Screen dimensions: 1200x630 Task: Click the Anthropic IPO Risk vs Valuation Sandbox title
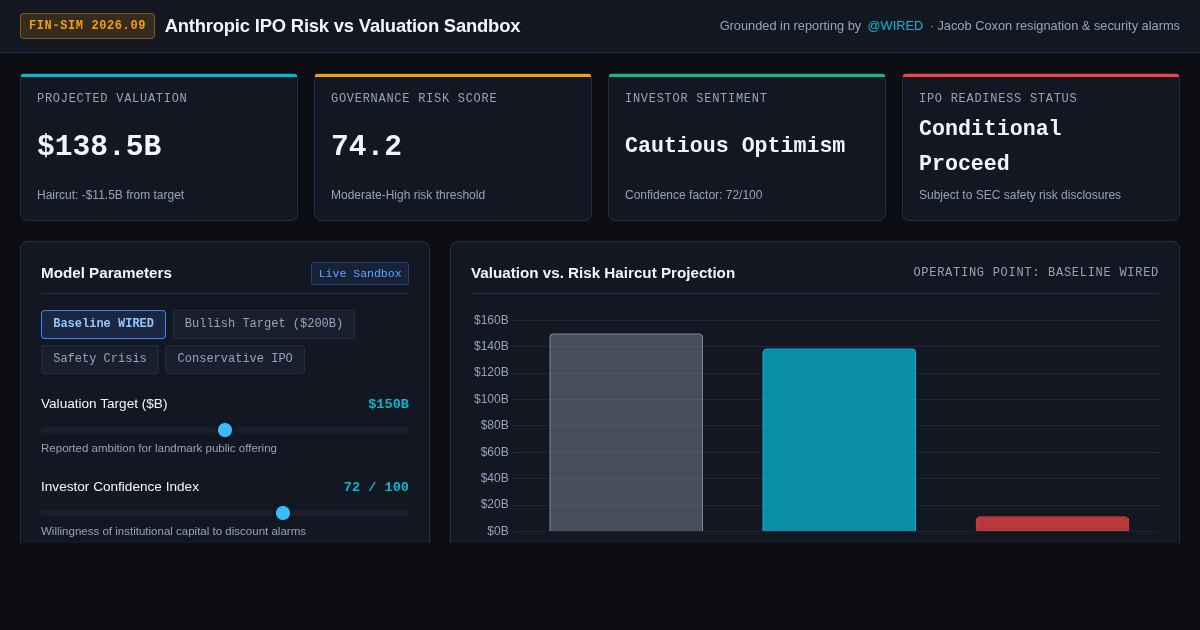point(342,26)
